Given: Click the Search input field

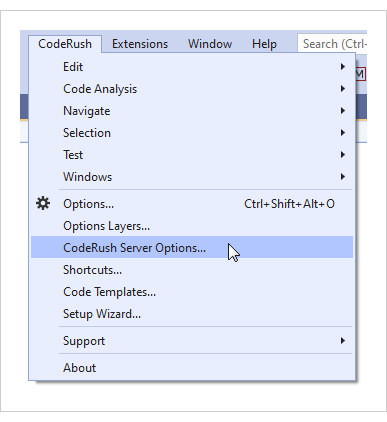Looking at the screenshot, I should pyautogui.click(x=332, y=44).
